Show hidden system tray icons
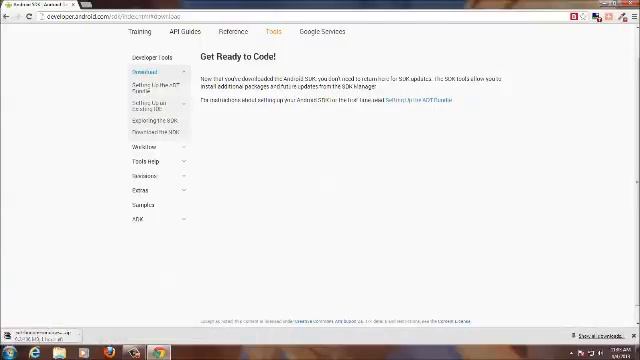The height and width of the screenshot is (360, 640). pyautogui.click(x=571, y=353)
